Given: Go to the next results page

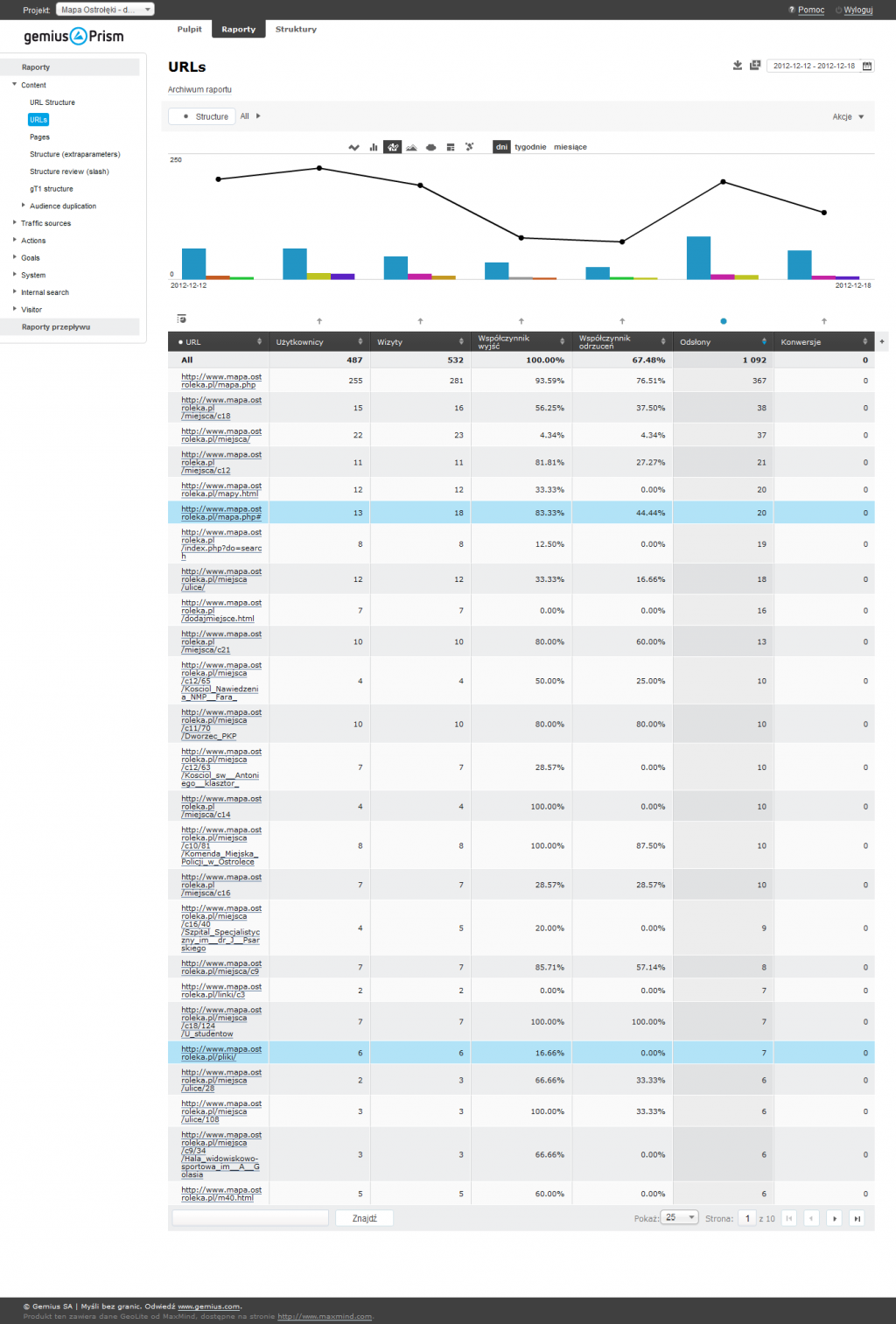Looking at the screenshot, I should (x=834, y=1218).
